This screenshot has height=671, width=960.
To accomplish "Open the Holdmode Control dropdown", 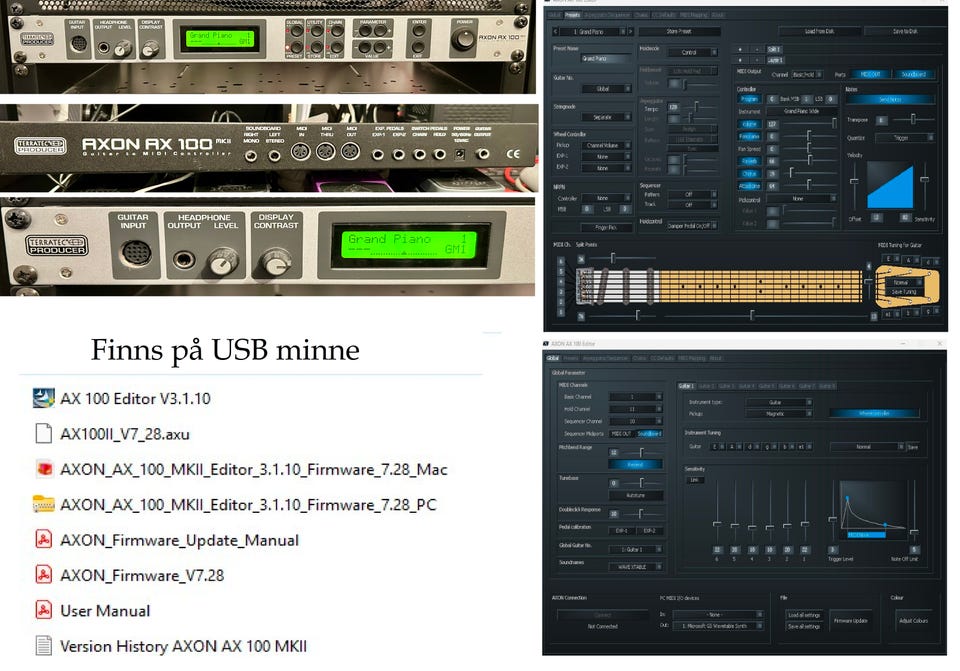I will pos(692,53).
